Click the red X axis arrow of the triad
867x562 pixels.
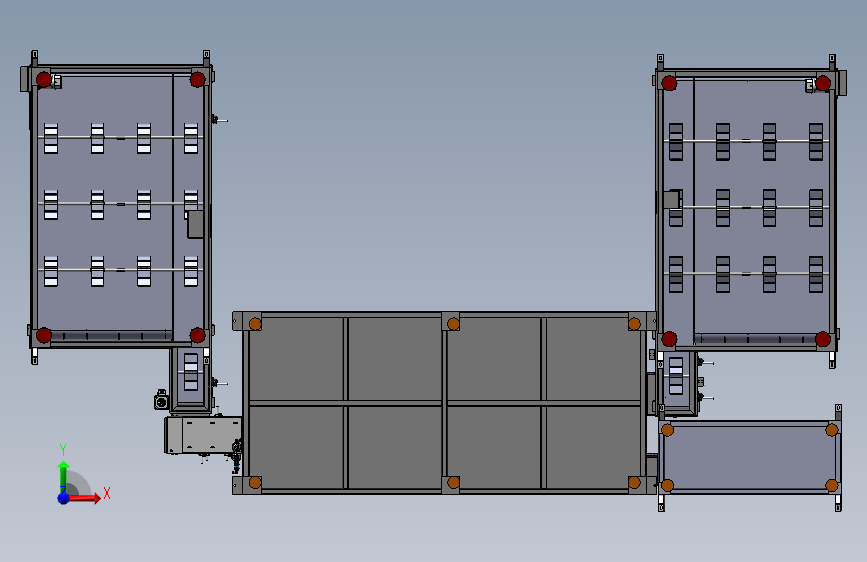(83, 498)
